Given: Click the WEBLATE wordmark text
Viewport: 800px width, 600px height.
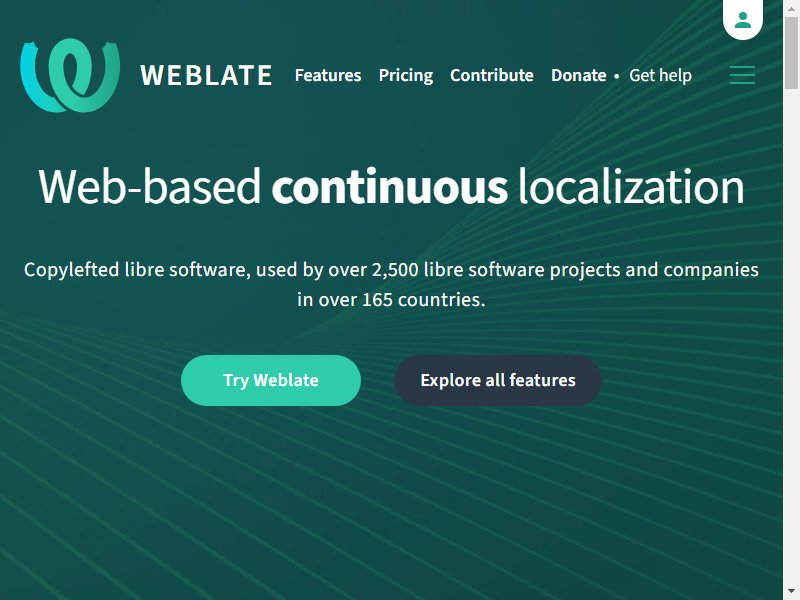Looking at the screenshot, I should 206,76.
